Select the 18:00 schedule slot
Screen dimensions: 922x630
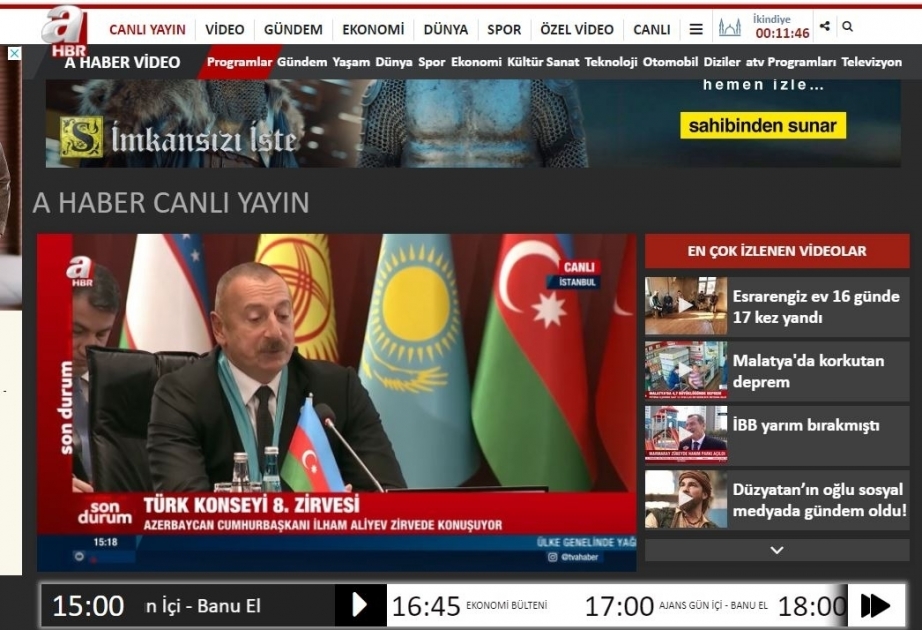pyautogui.click(x=812, y=605)
